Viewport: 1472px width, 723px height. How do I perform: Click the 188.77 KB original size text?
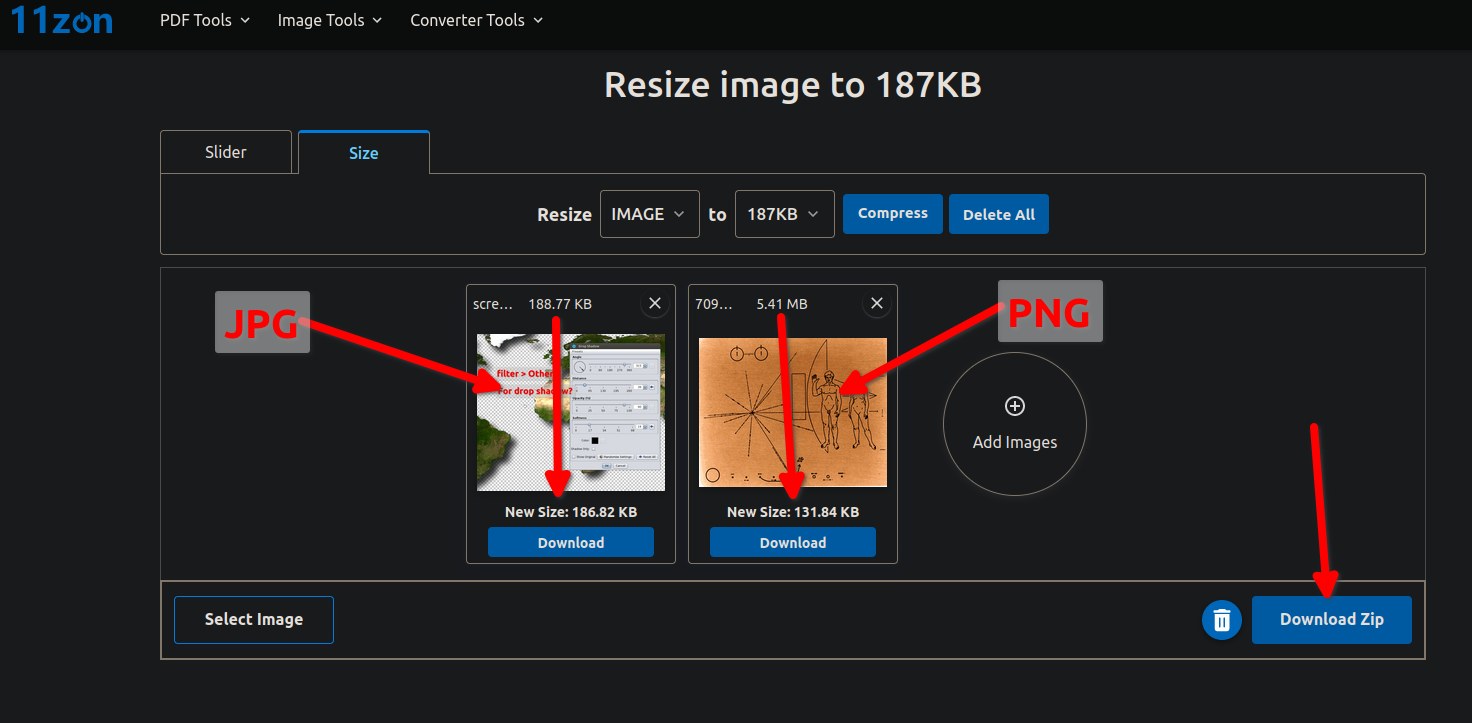[x=560, y=304]
